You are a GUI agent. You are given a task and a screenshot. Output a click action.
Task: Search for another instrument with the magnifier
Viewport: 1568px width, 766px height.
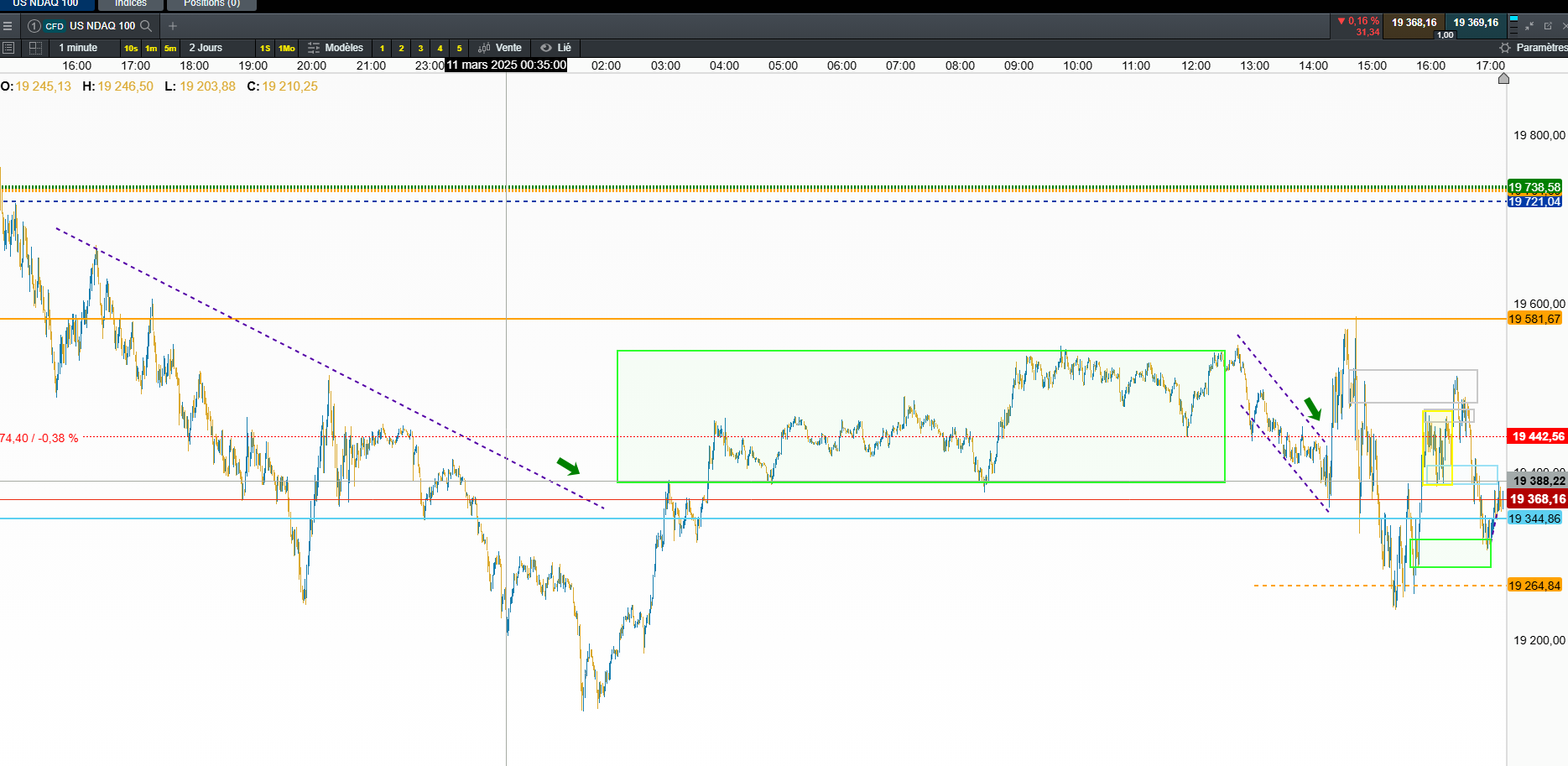146,26
